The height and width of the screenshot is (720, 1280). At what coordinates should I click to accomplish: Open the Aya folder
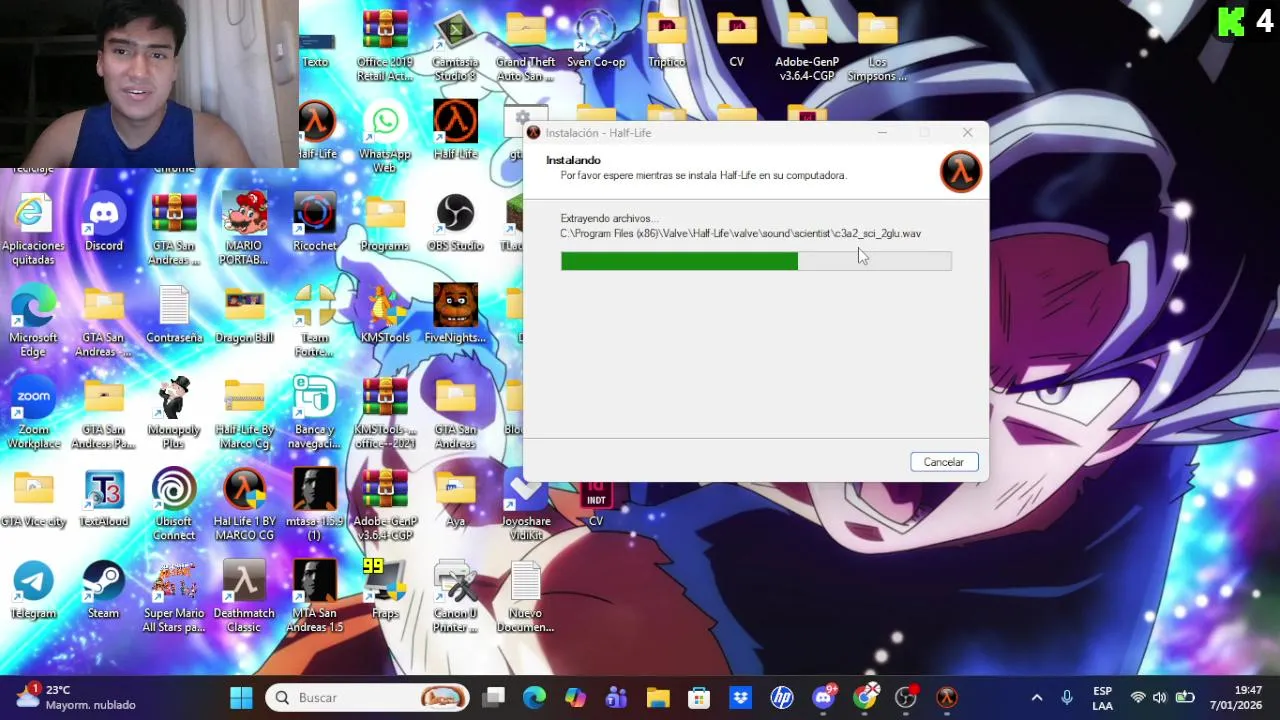(x=455, y=500)
